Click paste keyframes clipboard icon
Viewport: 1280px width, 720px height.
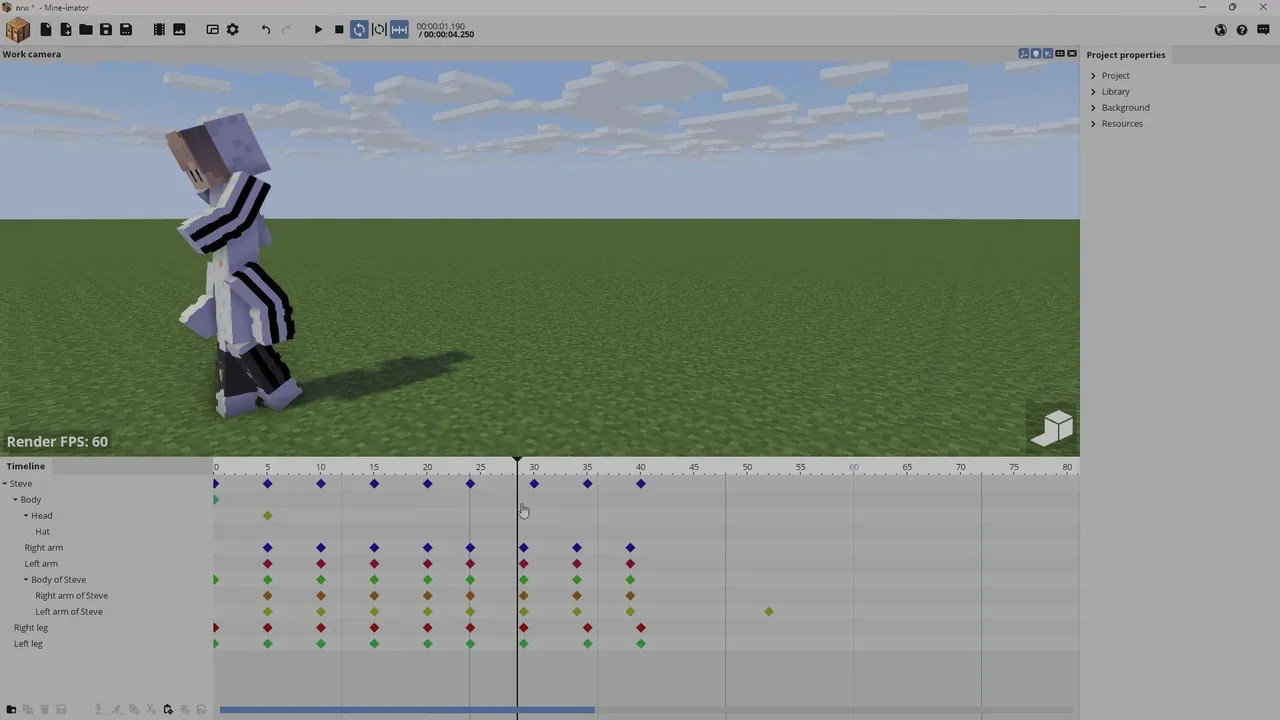coord(168,709)
